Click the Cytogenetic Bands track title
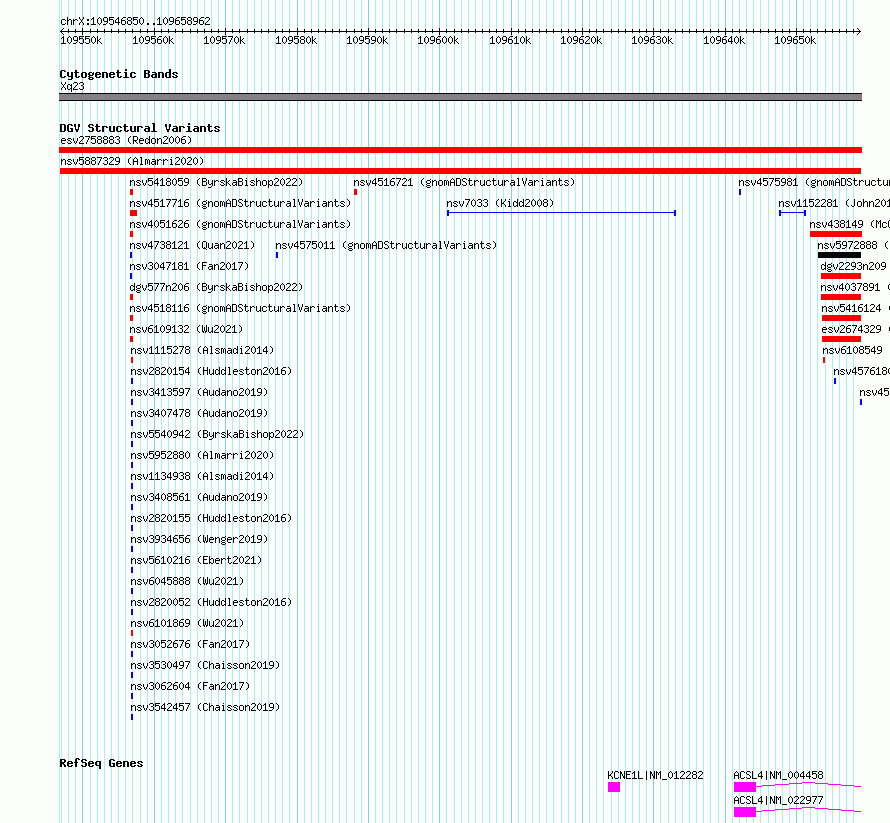 click(119, 74)
